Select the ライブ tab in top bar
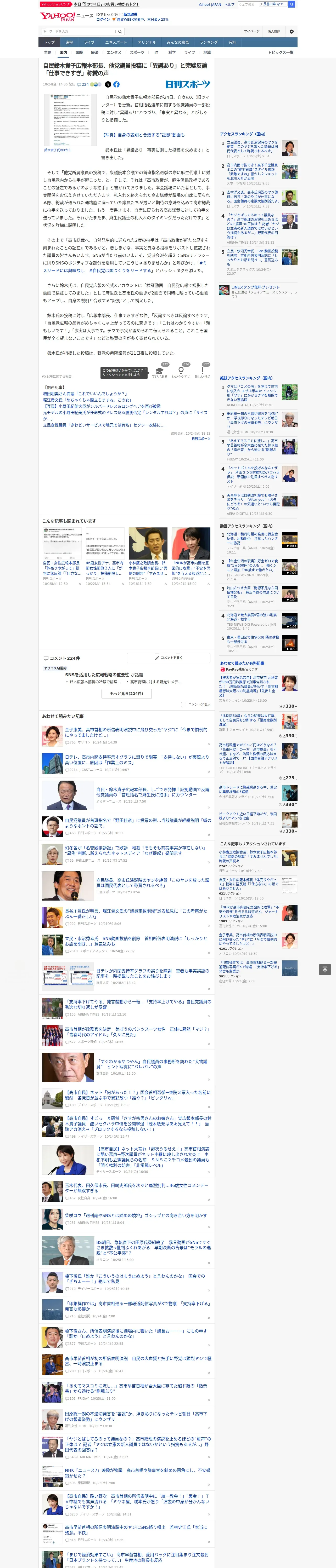336x1568 pixels. pyautogui.click(x=89, y=42)
